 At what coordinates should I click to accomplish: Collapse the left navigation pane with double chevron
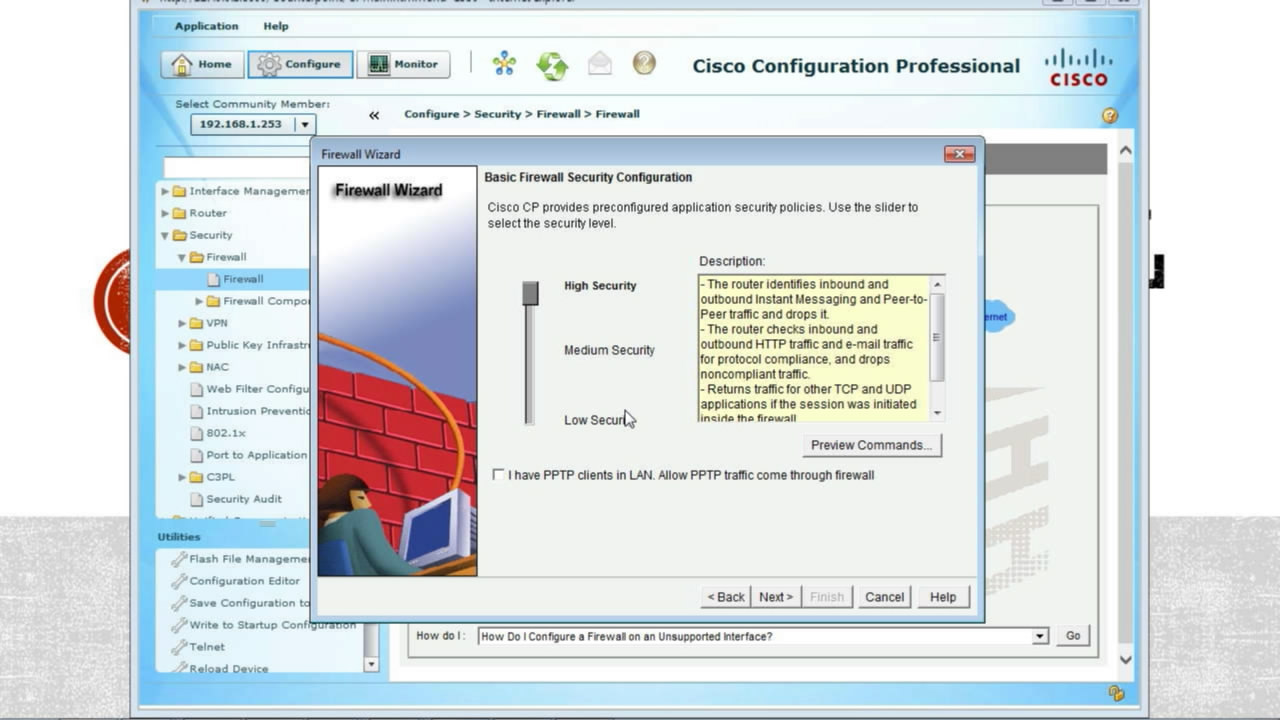point(374,115)
